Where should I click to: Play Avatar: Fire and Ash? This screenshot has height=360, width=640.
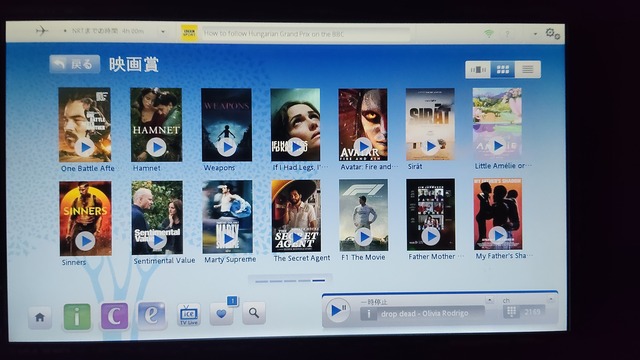point(362,146)
